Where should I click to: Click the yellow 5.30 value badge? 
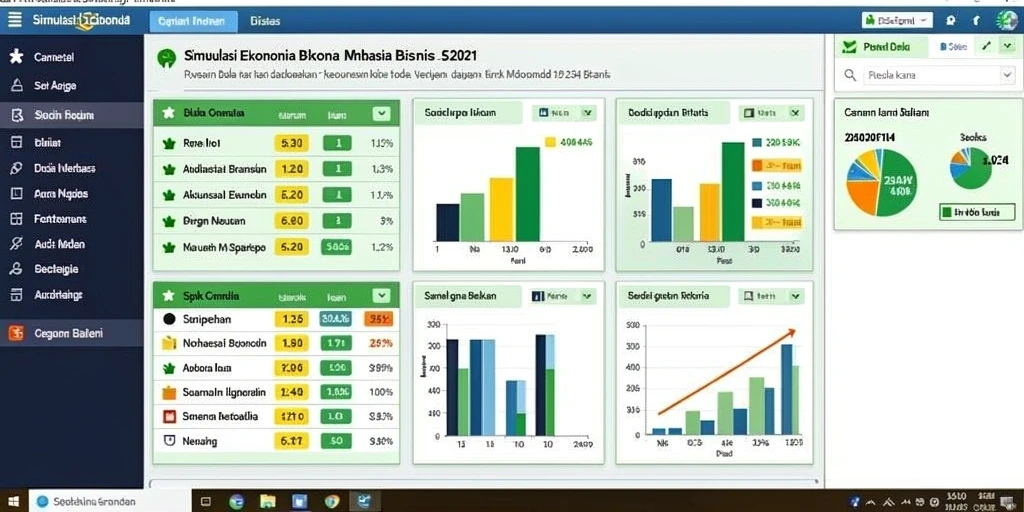tap(291, 144)
